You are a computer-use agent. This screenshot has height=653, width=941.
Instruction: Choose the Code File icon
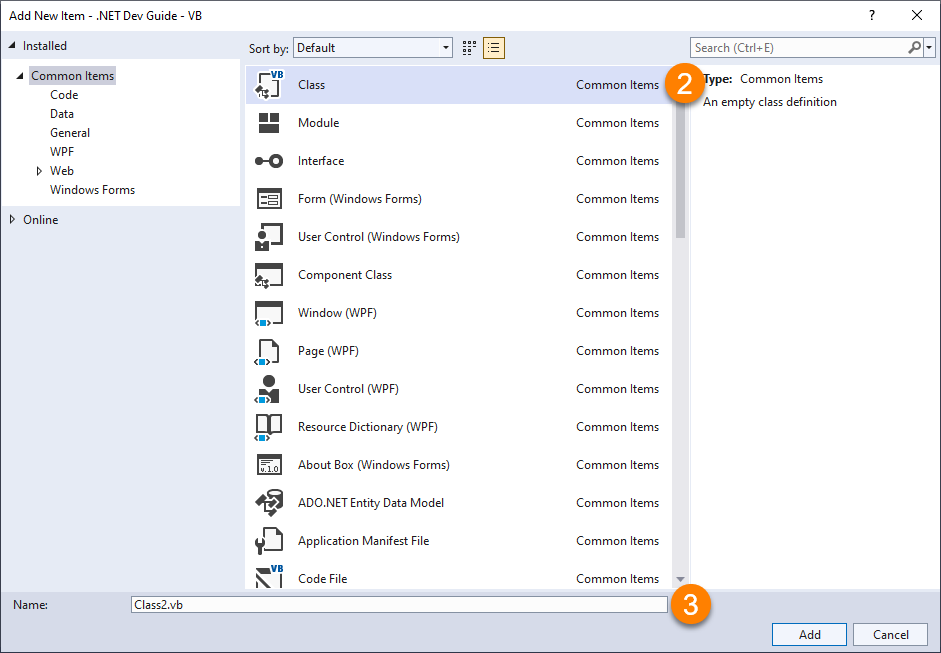click(x=269, y=575)
